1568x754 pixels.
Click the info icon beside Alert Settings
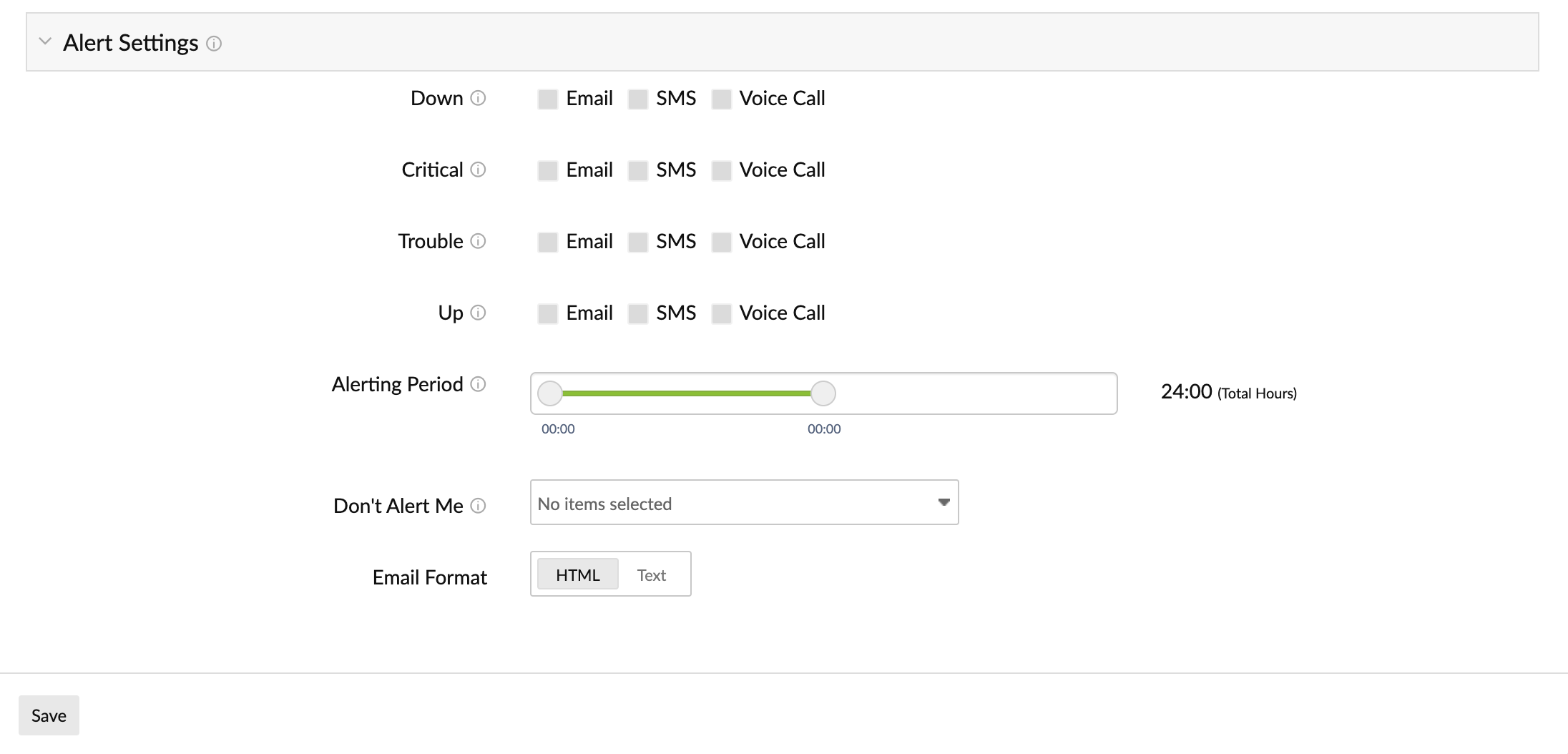click(214, 44)
